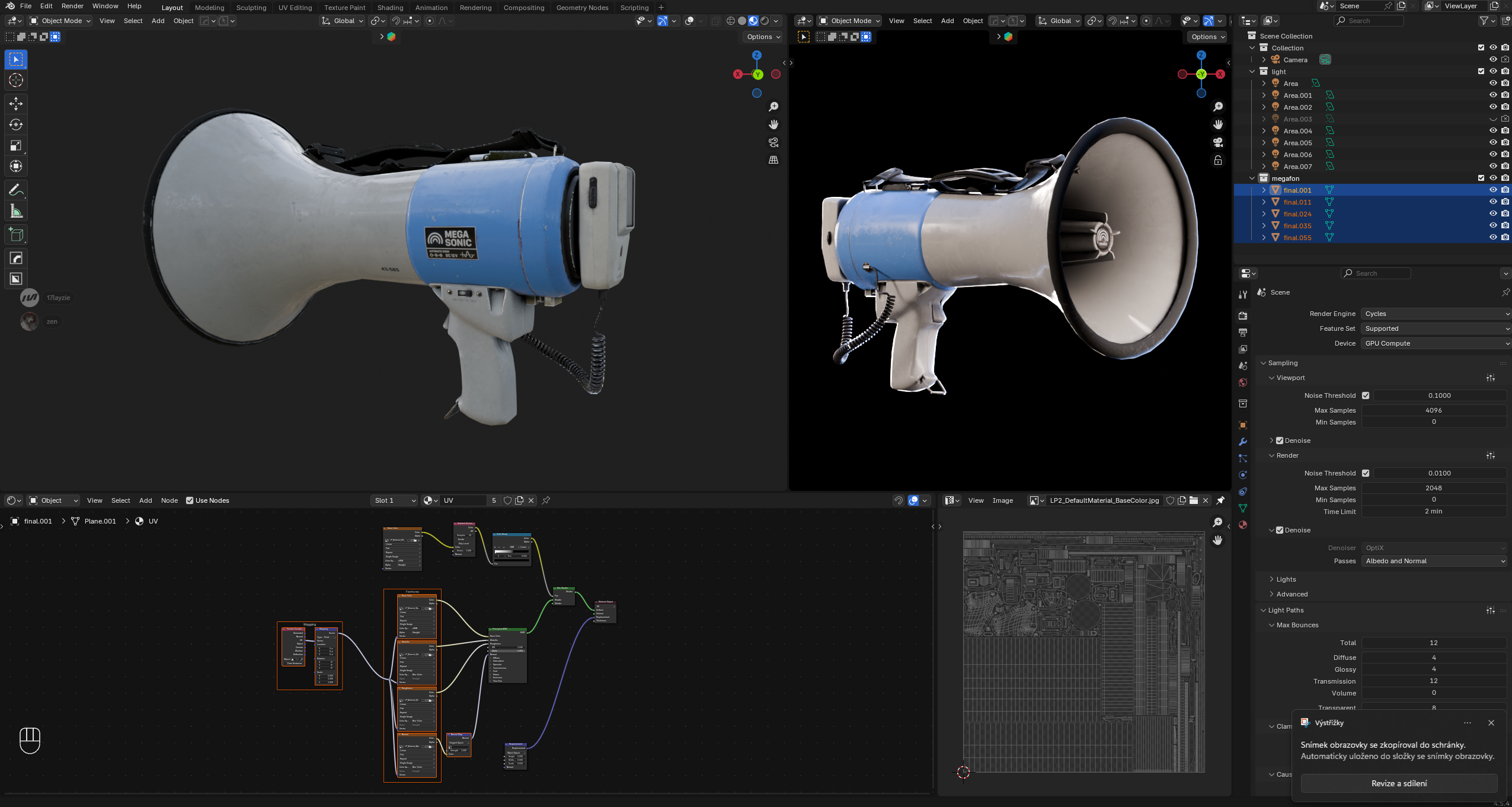
Task: Switch to Material properties tab icon
Action: (1243, 525)
